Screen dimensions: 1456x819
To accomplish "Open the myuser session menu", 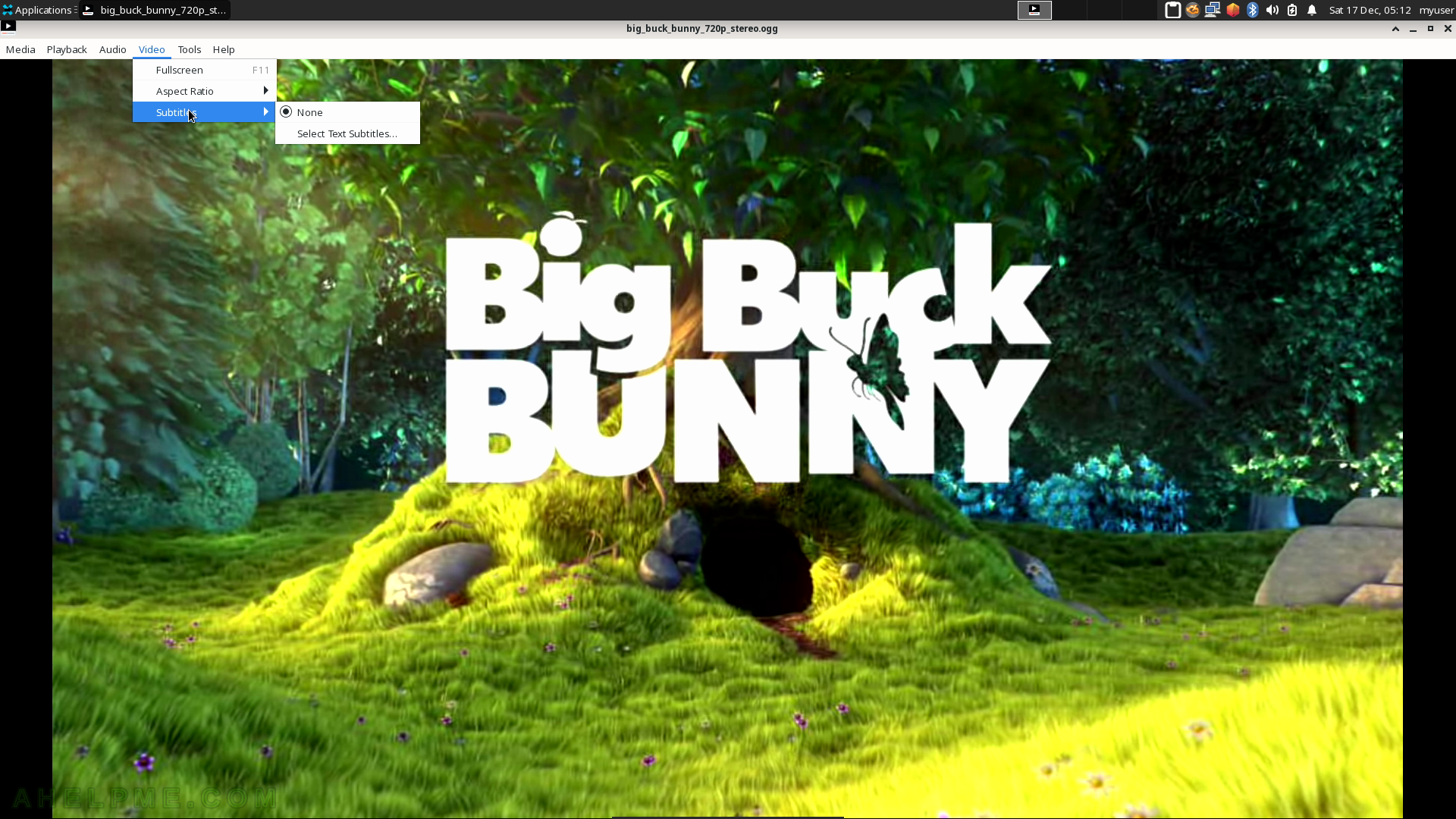I will coord(1436,10).
